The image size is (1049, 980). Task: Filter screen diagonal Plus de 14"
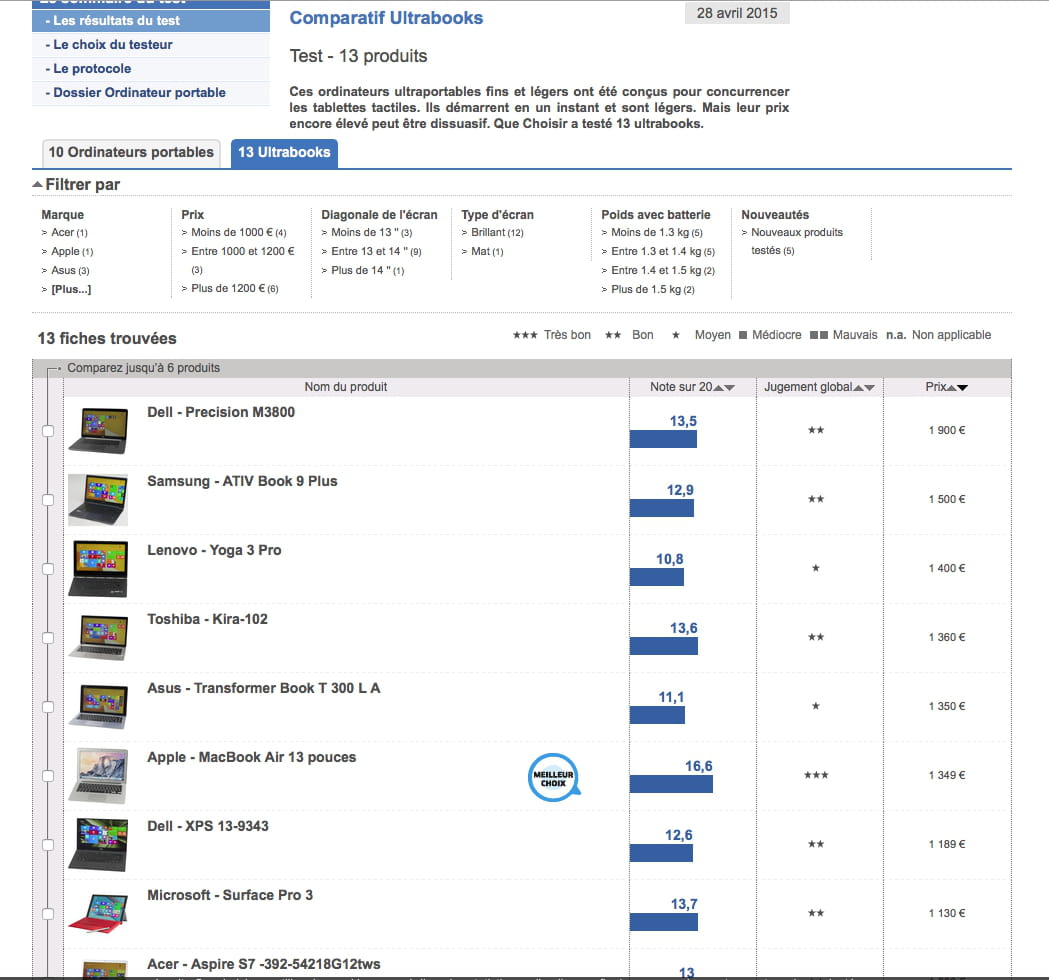tap(368, 270)
